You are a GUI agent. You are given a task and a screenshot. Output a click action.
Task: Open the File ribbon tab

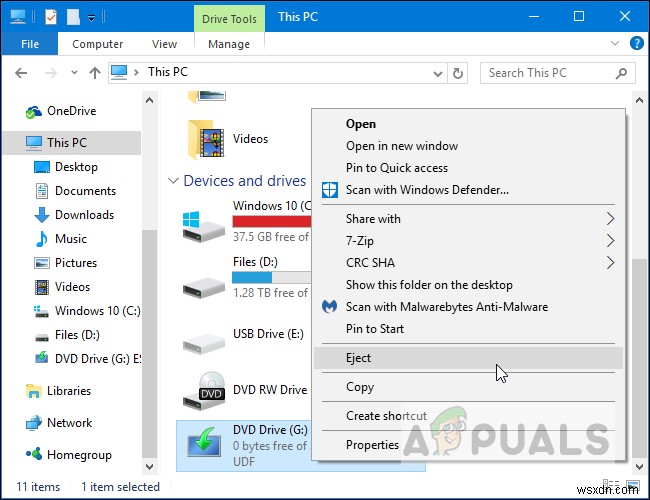(x=30, y=44)
